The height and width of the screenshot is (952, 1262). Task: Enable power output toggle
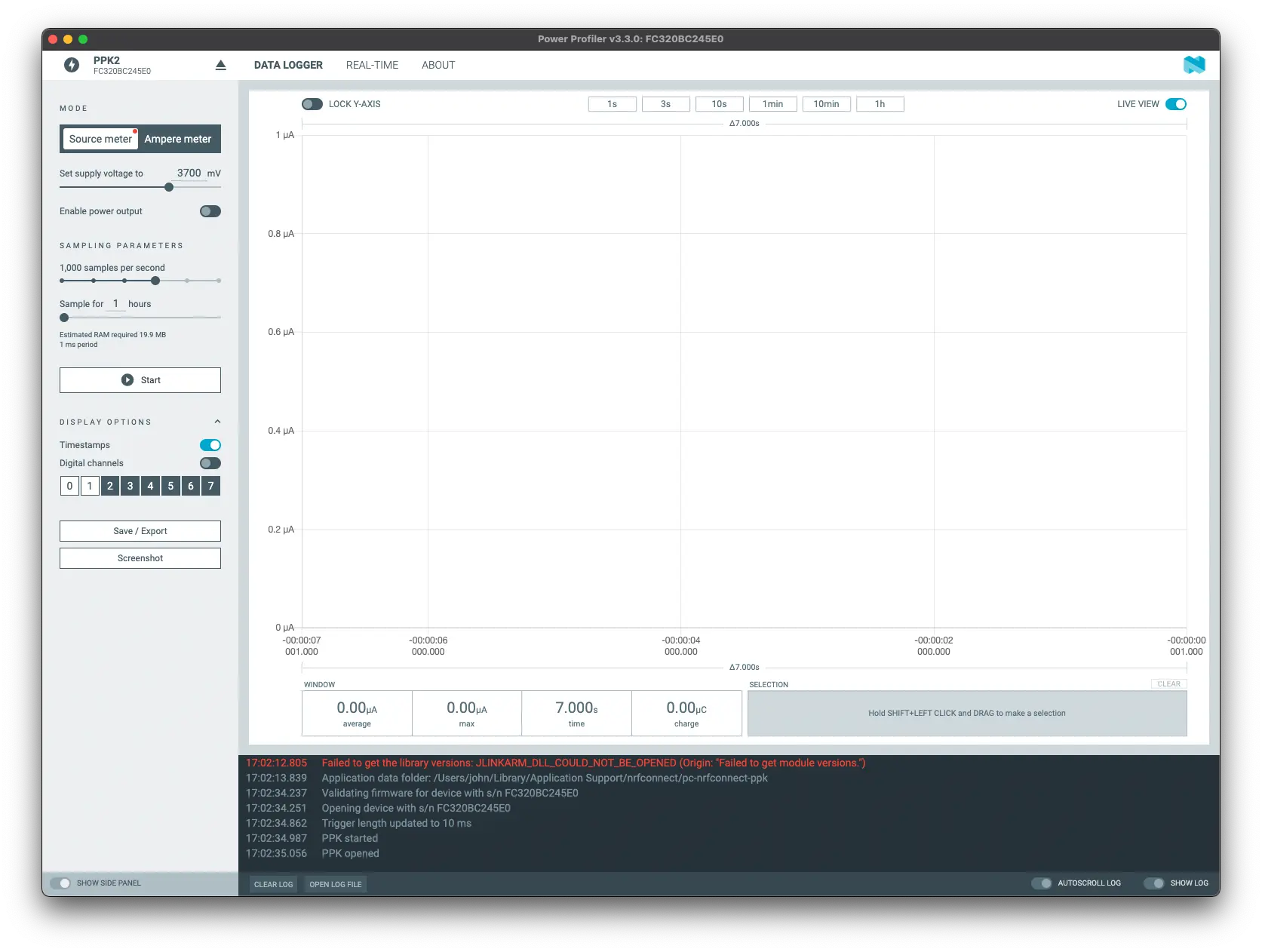(x=210, y=211)
